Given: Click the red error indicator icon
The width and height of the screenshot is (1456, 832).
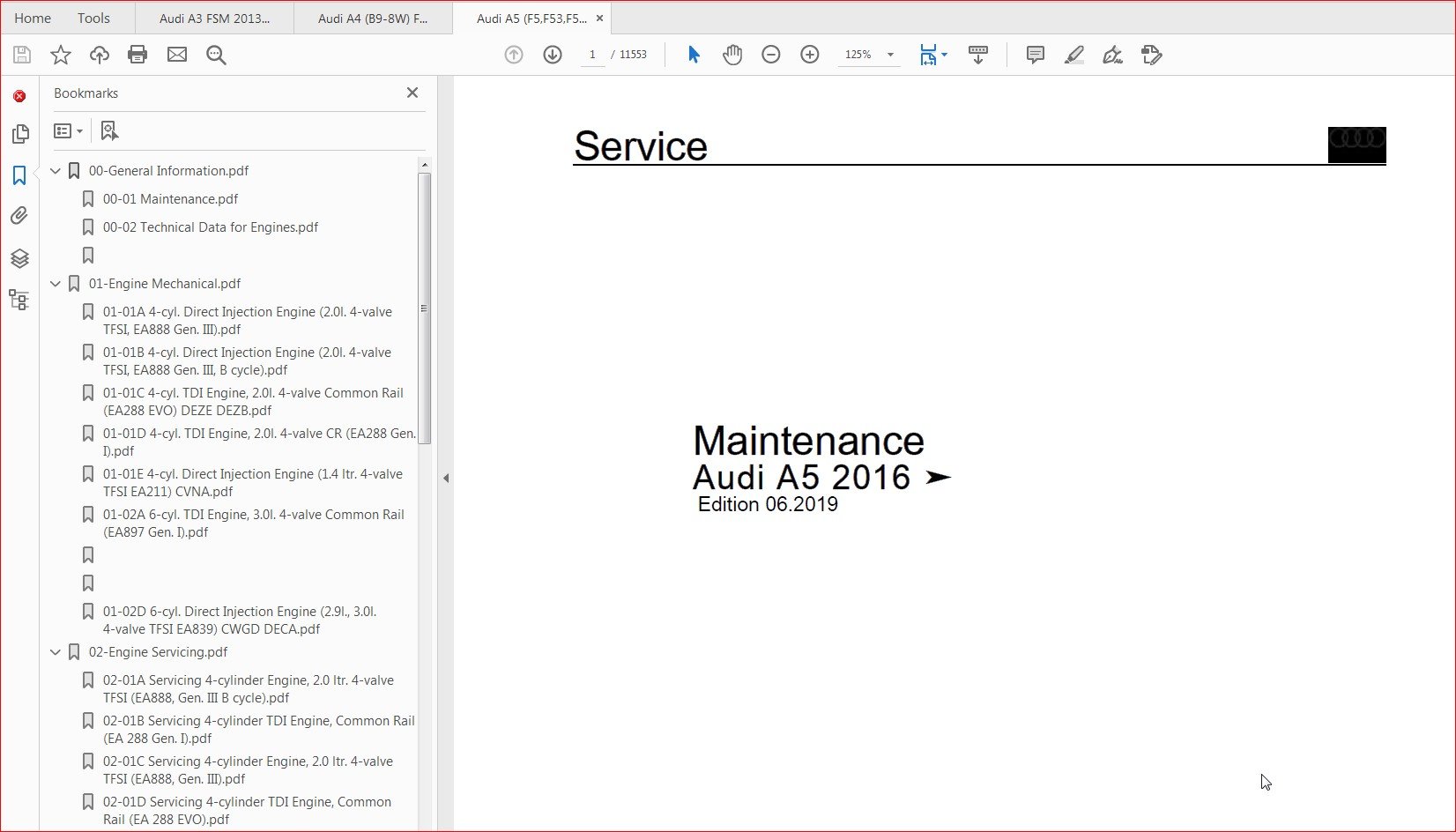Looking at the screenshot, I should click(x=19, y=96).
